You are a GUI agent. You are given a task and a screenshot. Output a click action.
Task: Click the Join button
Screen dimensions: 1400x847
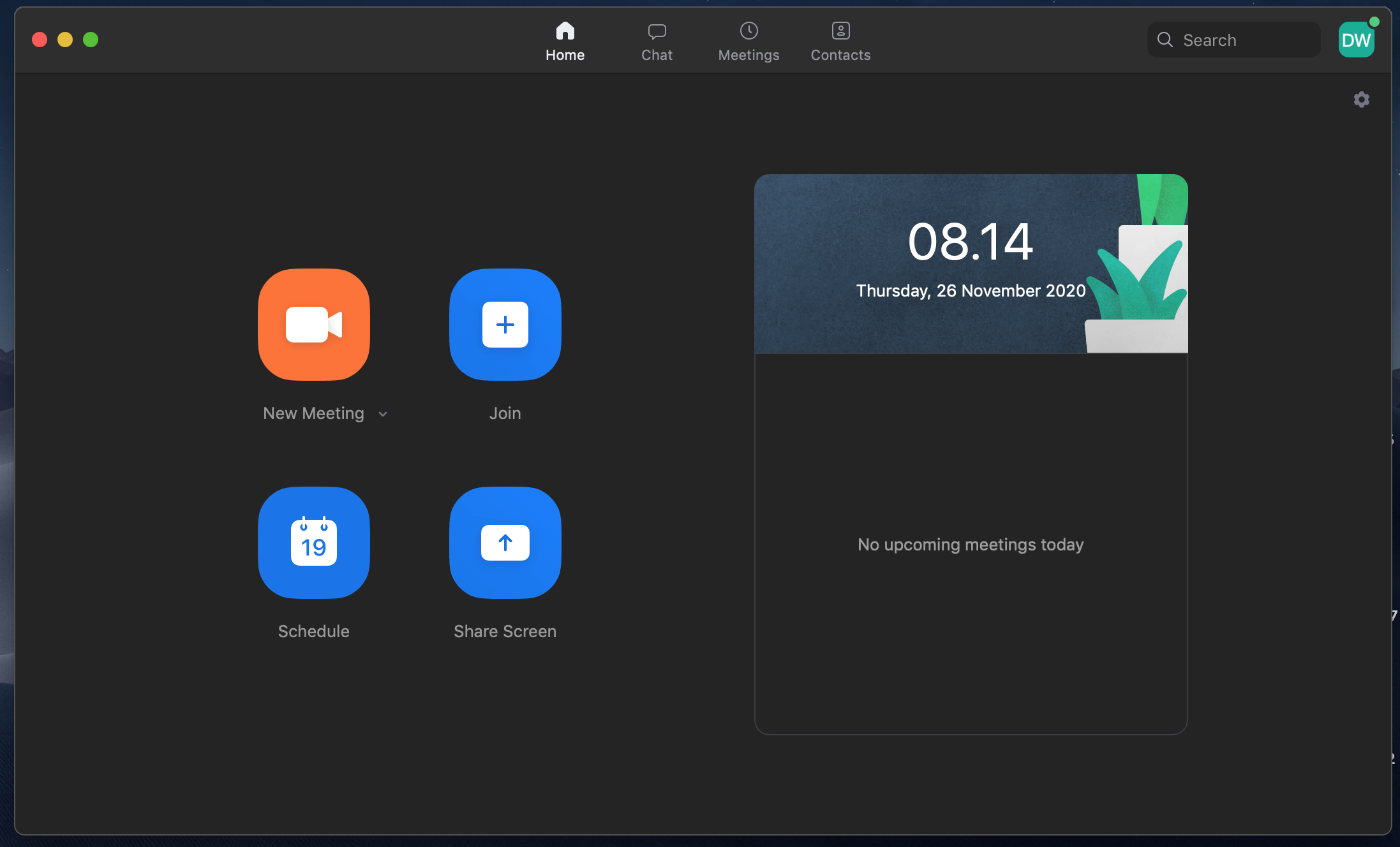point(504,325)
